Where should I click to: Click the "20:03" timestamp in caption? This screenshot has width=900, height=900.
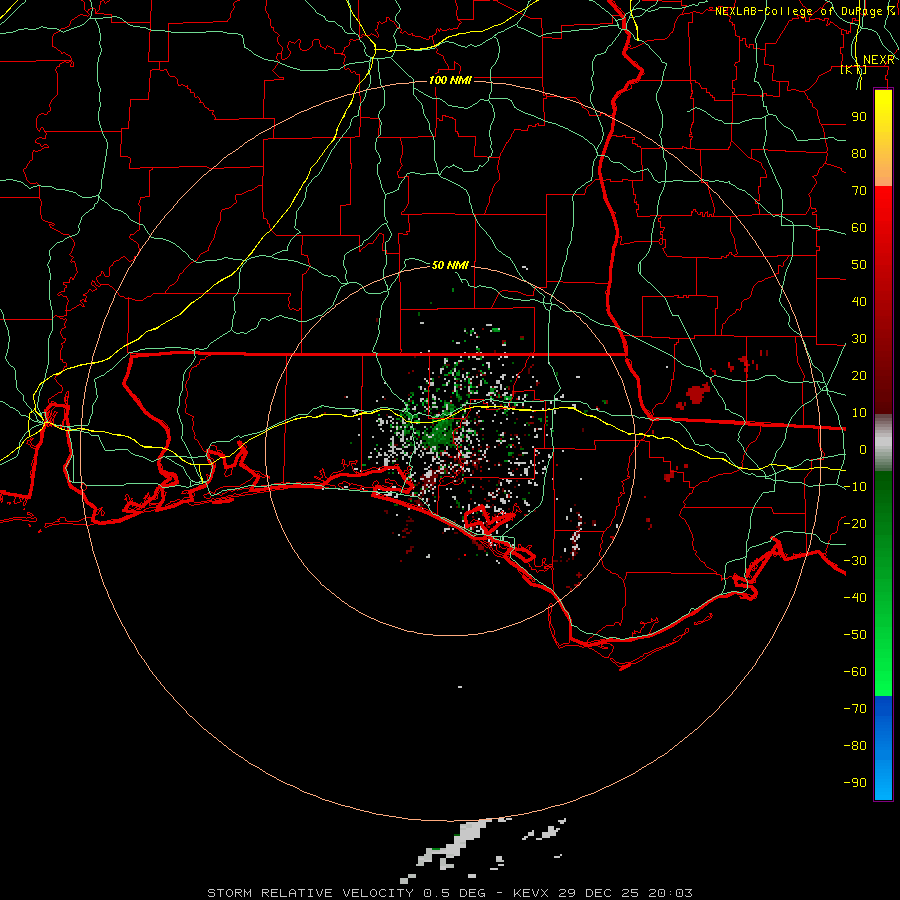pos(670,893)
